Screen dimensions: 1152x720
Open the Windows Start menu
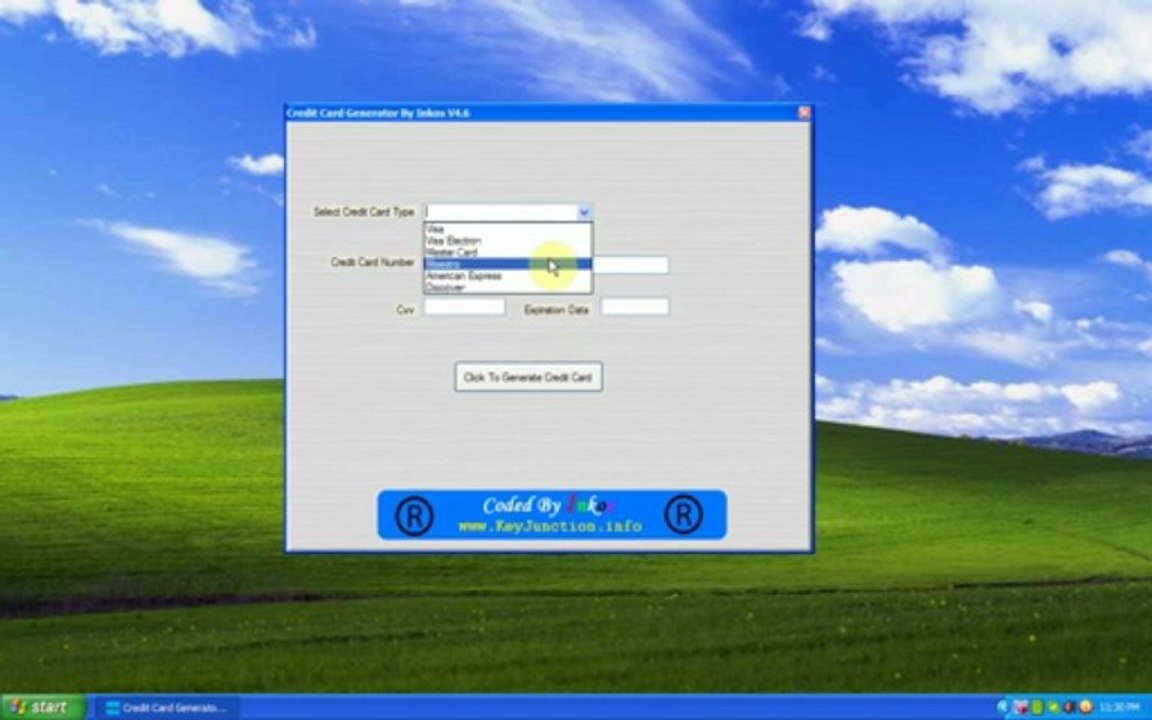pos(43,708)
